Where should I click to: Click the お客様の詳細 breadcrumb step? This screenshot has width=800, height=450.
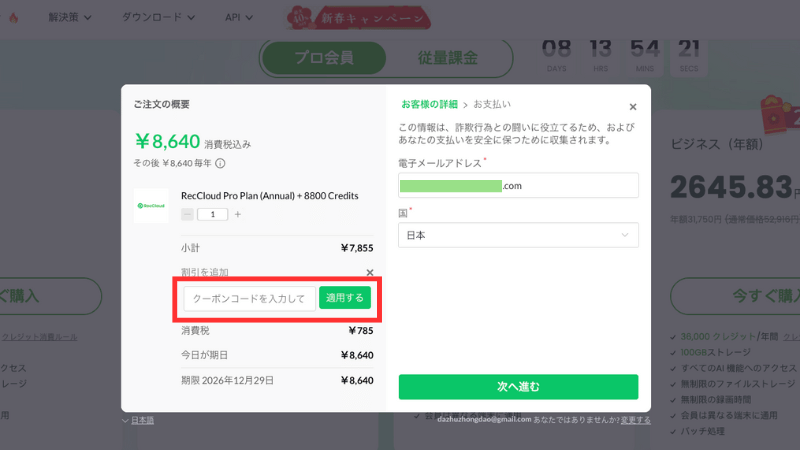click(429, 104)
